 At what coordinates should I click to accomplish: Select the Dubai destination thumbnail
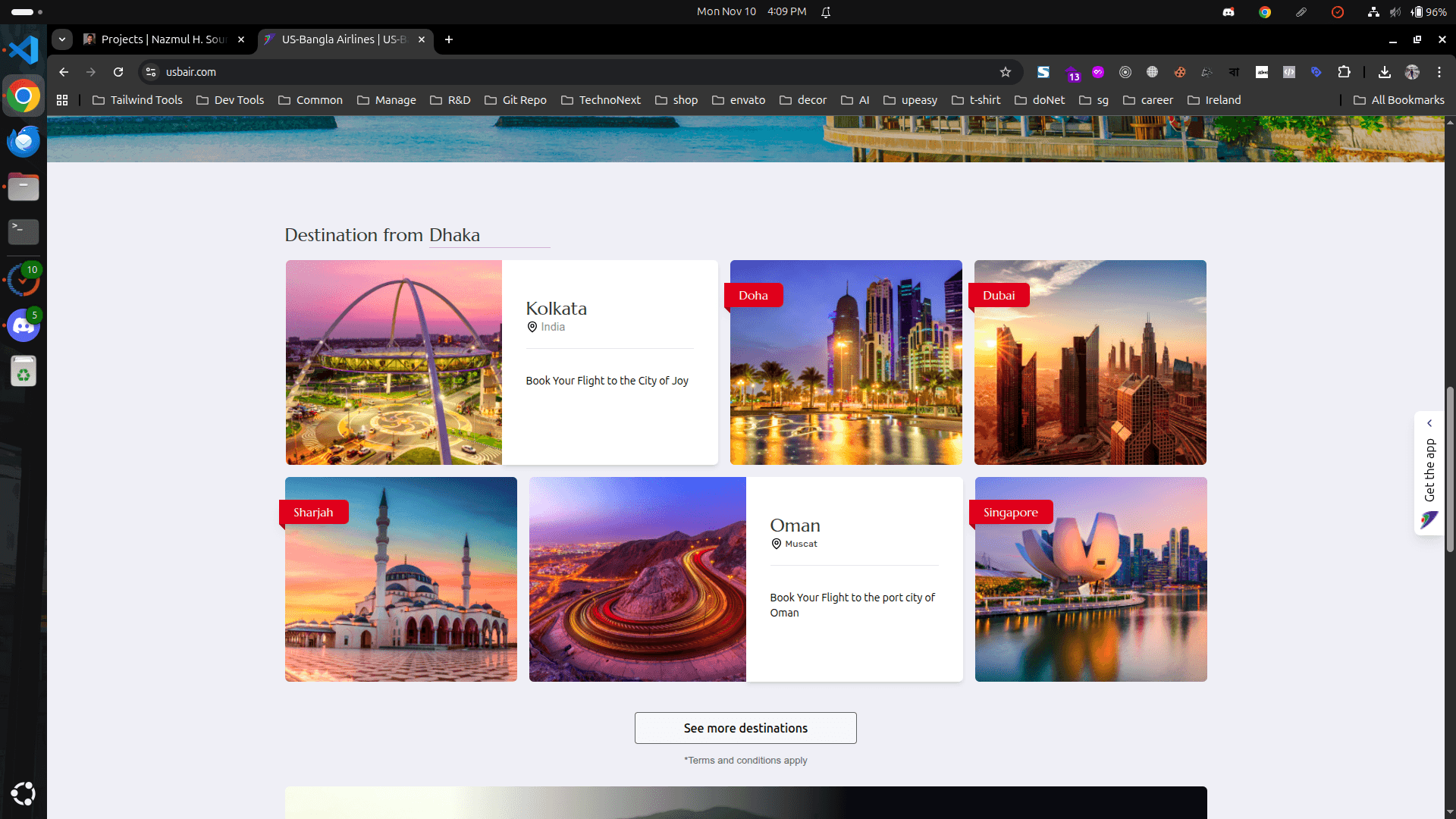point(1090,362)
